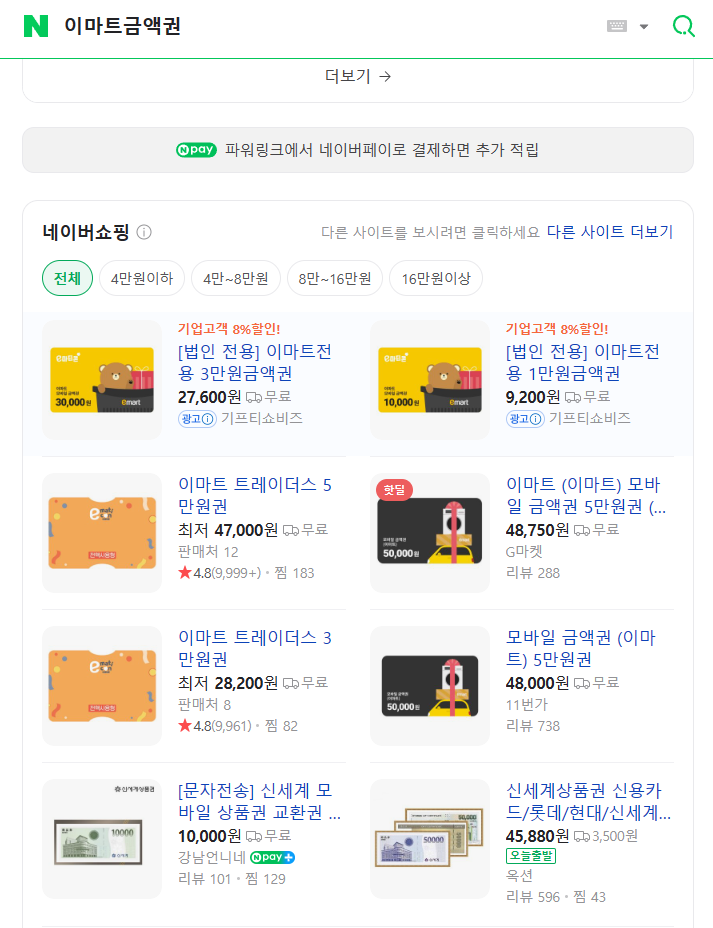The image size is (713, 928).
Task: Click the Npay logo in the banner
Action: click(x=196, y=150)
